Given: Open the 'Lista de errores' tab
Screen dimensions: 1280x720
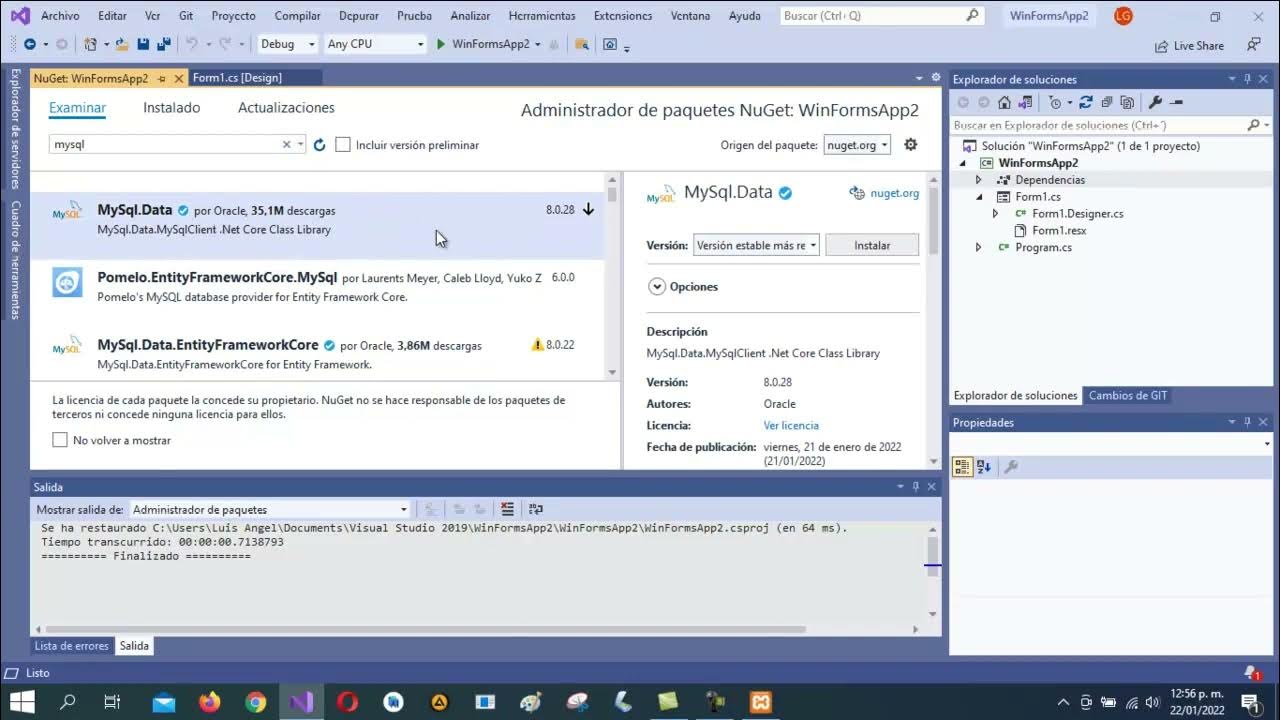Looking at the screenshot, I should (72, 646).
